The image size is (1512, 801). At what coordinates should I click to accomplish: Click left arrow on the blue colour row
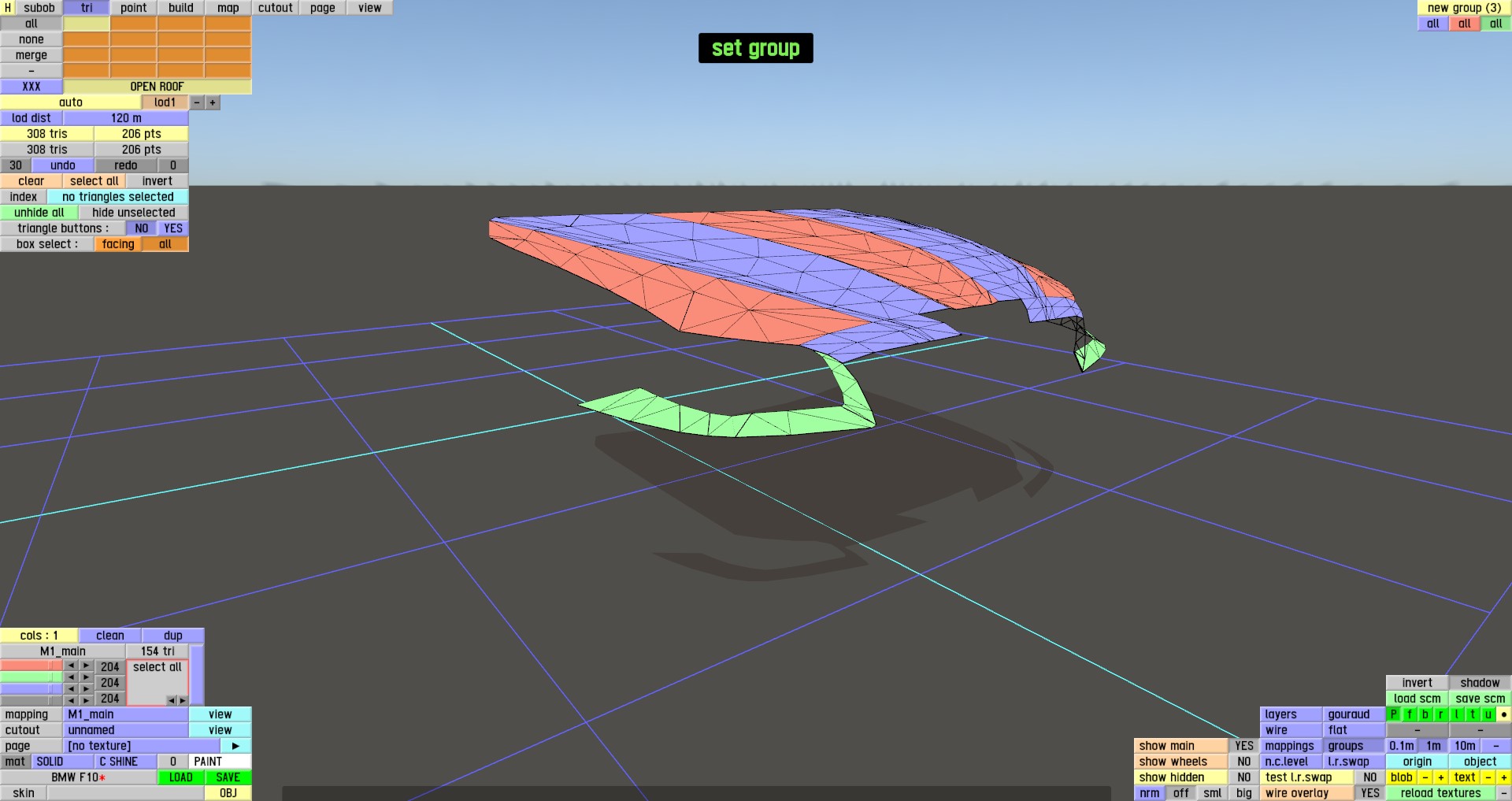click(x=71, y=689)
